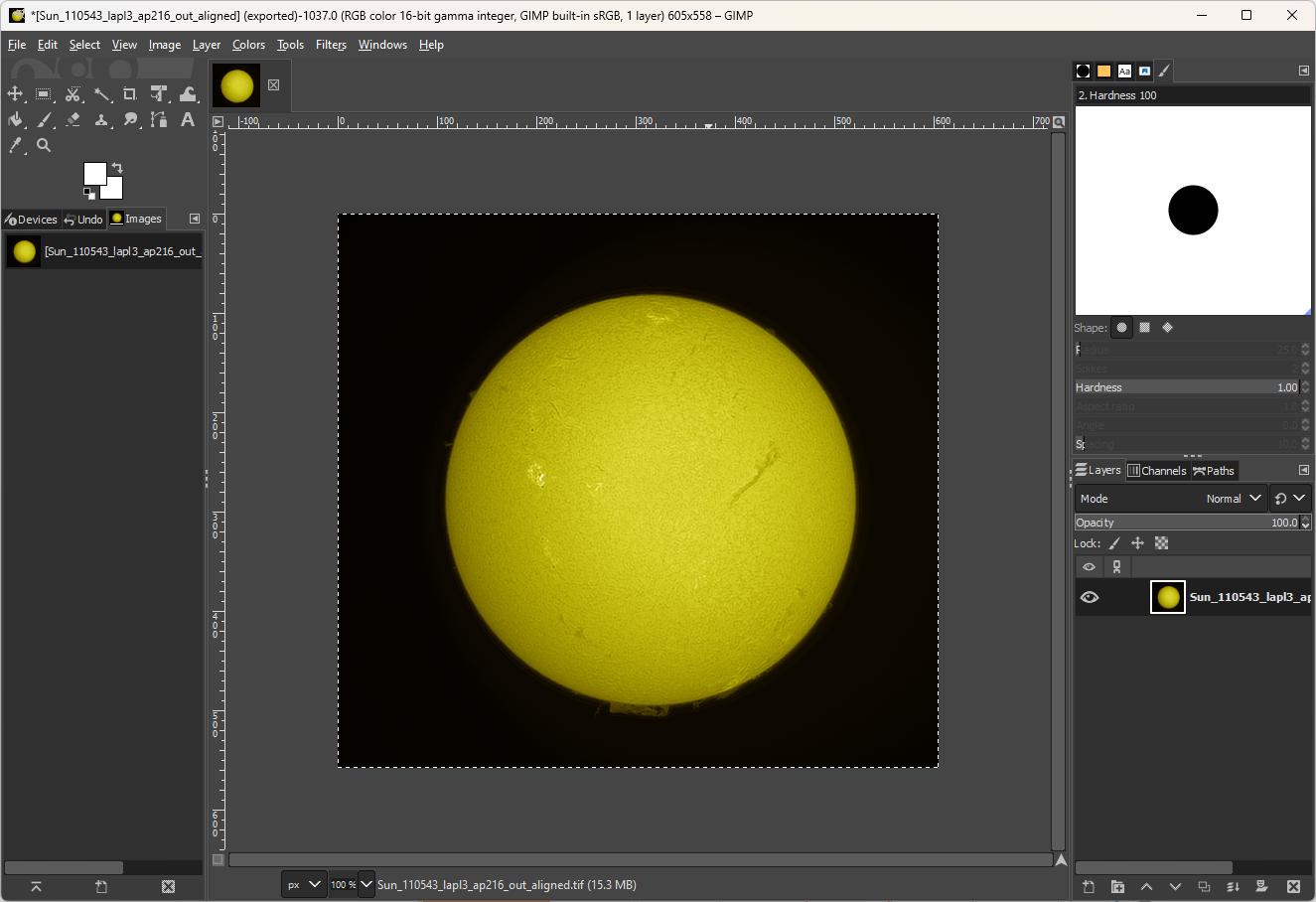Enable position lock on the layer
This screenshot has width=1316, height=902.
tap(1137, 542)
